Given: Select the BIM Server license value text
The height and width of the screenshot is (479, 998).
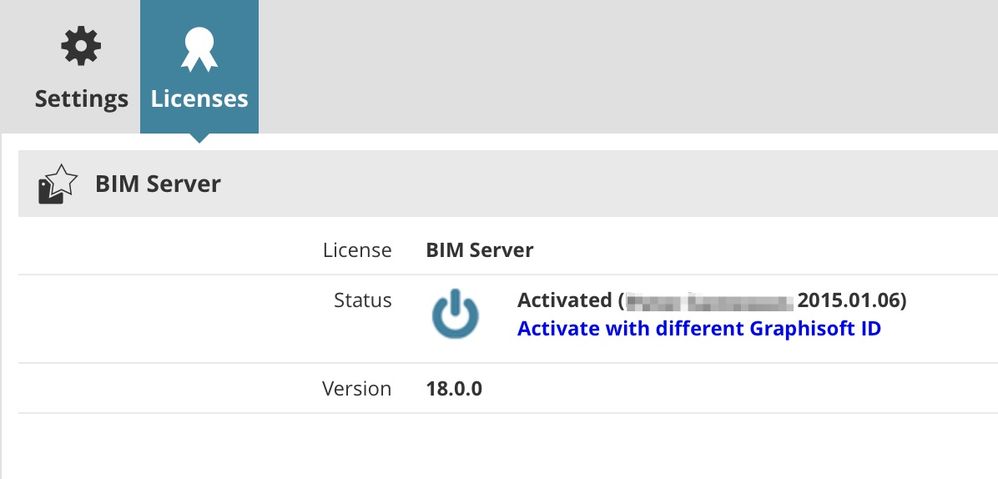Looking at the screenshot, I should coord(480,250).
